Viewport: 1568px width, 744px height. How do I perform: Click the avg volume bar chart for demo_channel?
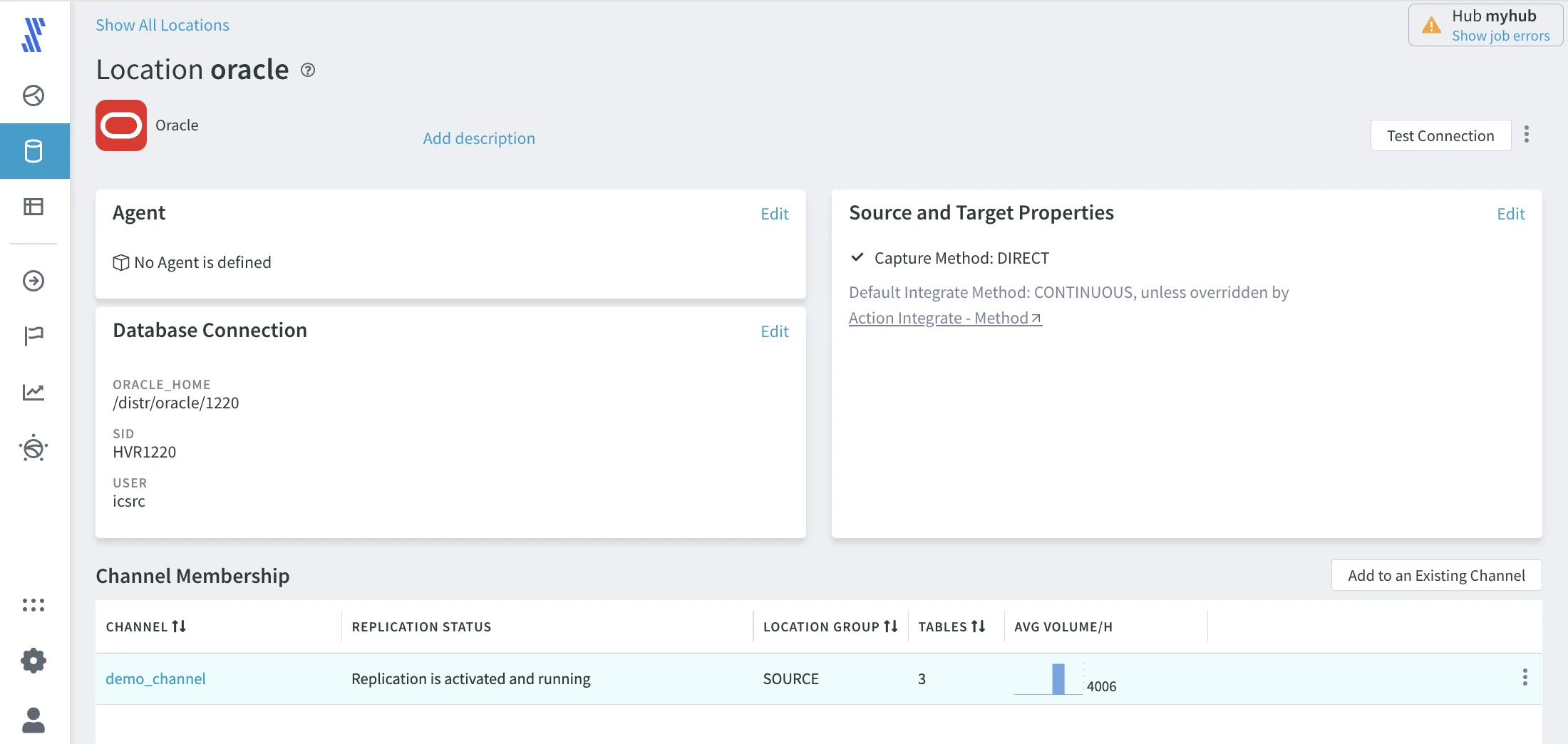coord(1058,679)
